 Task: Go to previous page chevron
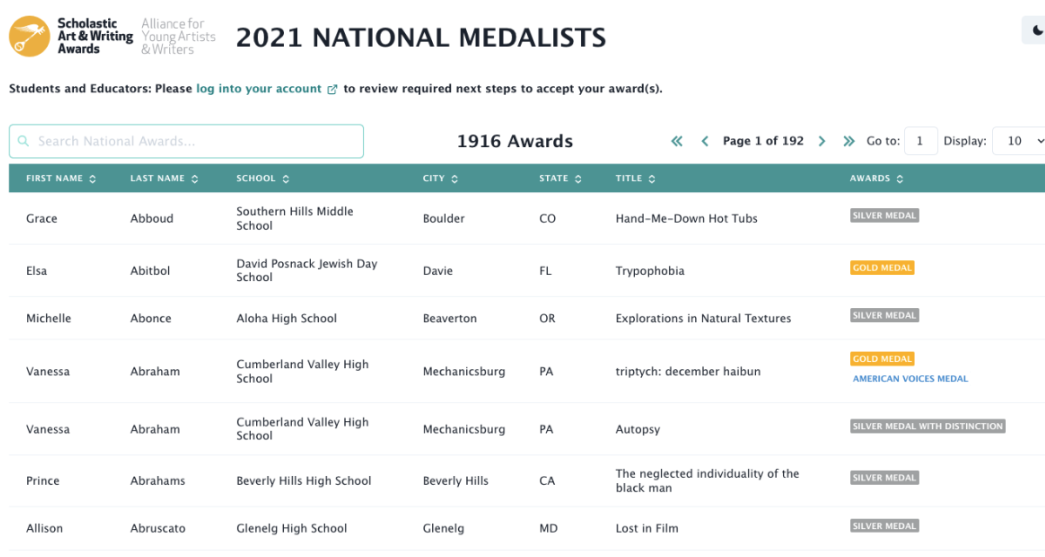tap(705, 141)
